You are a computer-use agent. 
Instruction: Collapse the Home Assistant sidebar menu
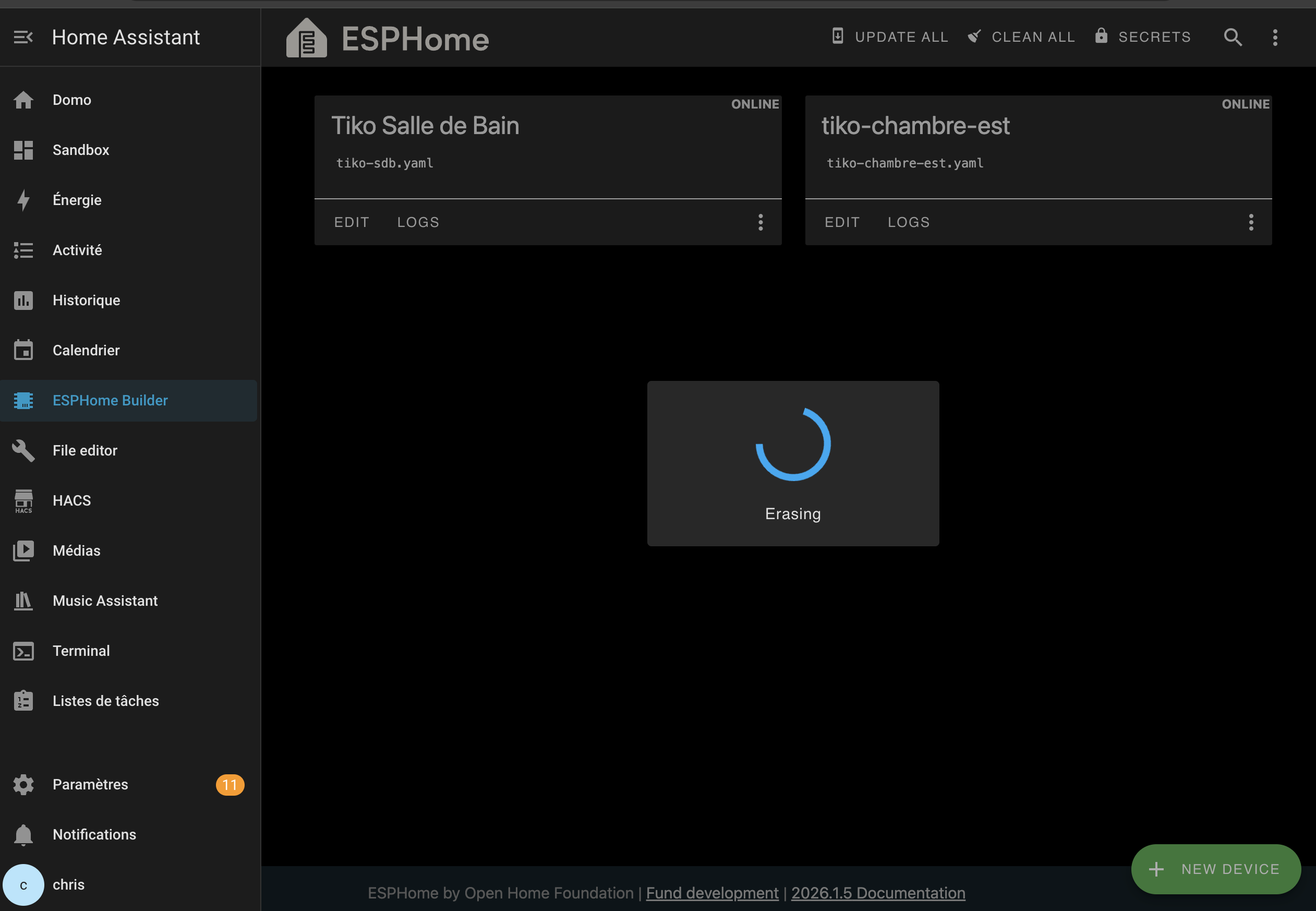tap(23, 37)
